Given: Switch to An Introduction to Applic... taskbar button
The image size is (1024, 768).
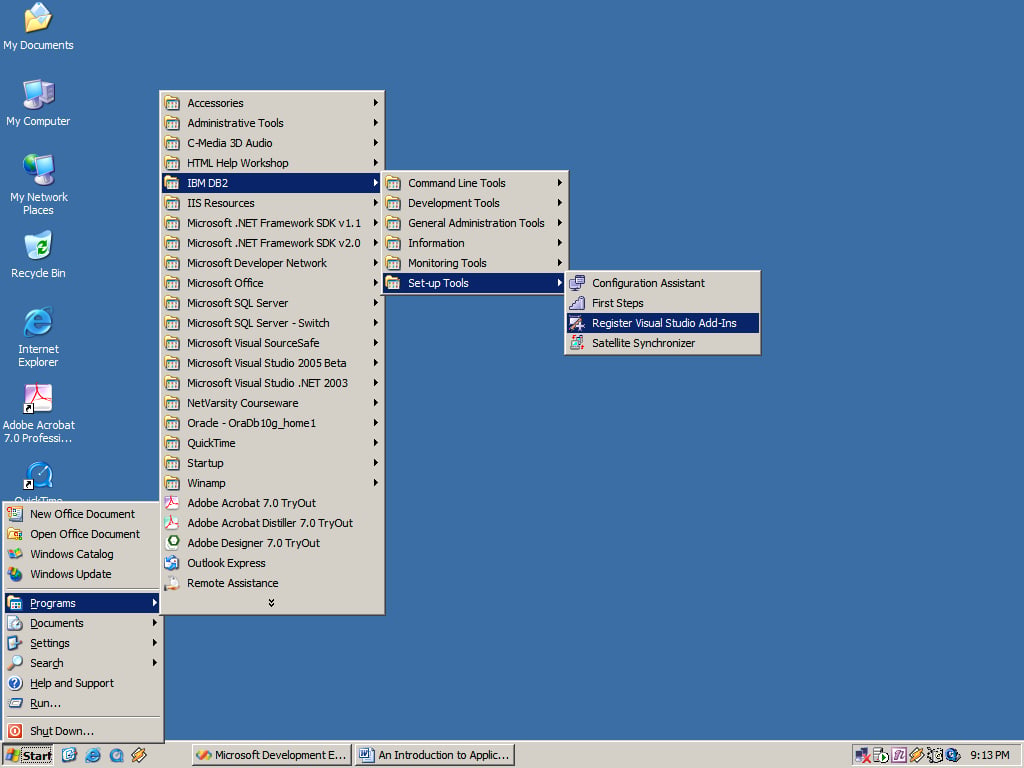Looking at the screenshot, I should click(435, 755).
